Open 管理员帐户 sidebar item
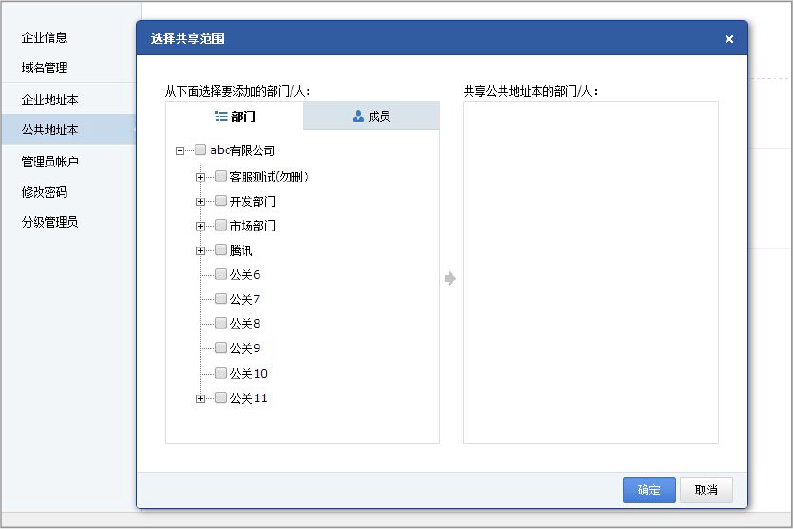This screenshot has height=529, width=794. (50, 161)
